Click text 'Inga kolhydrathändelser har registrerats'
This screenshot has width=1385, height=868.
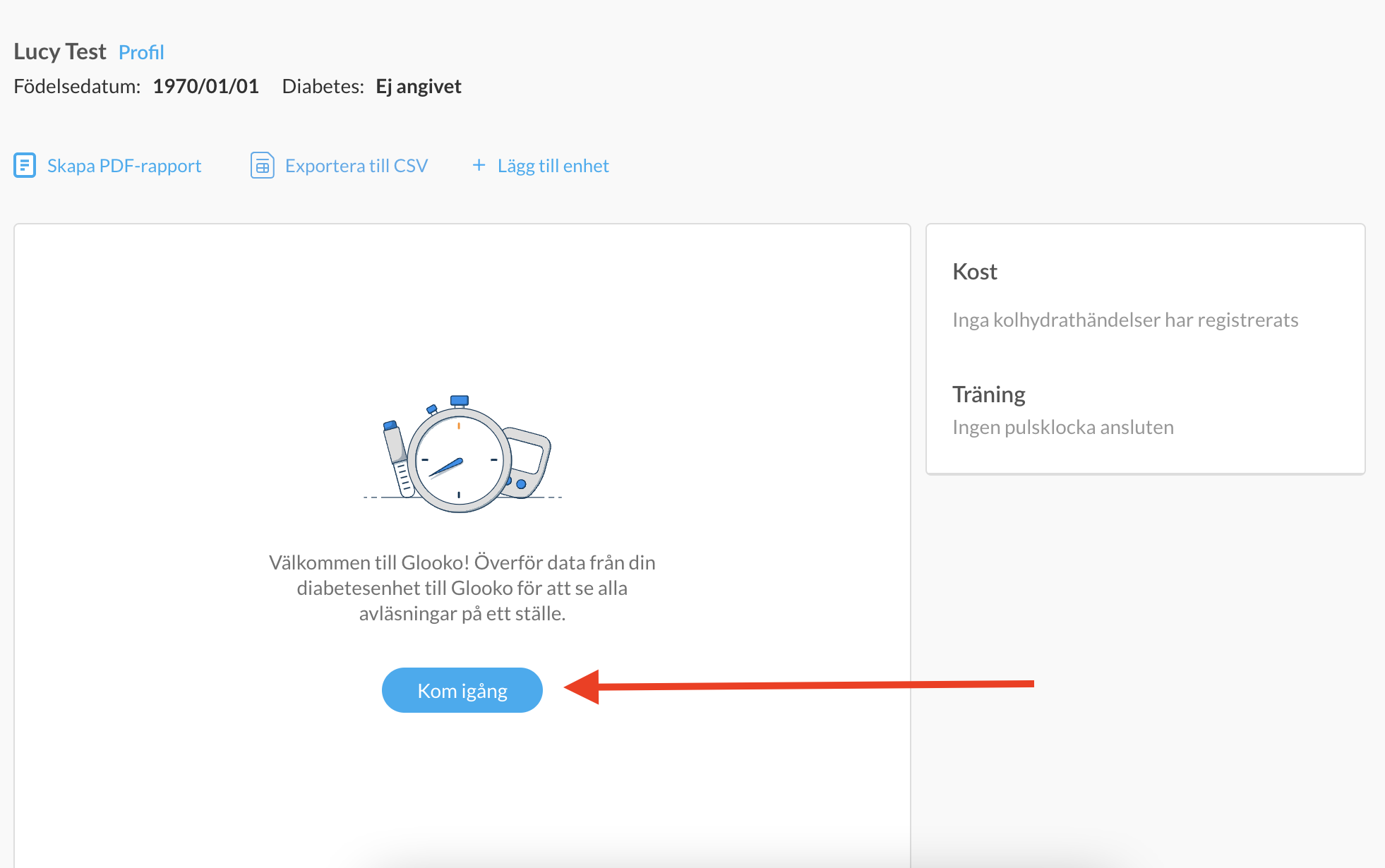tap(1125, 320)
